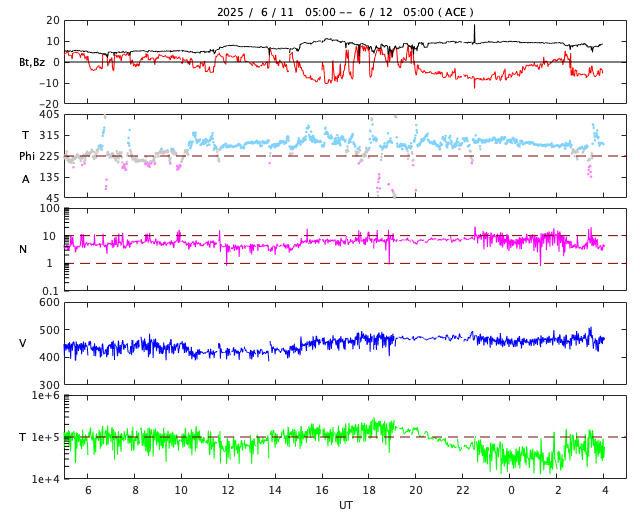
Task: Select the '300' velocity tick value
Action: point(49,385)
